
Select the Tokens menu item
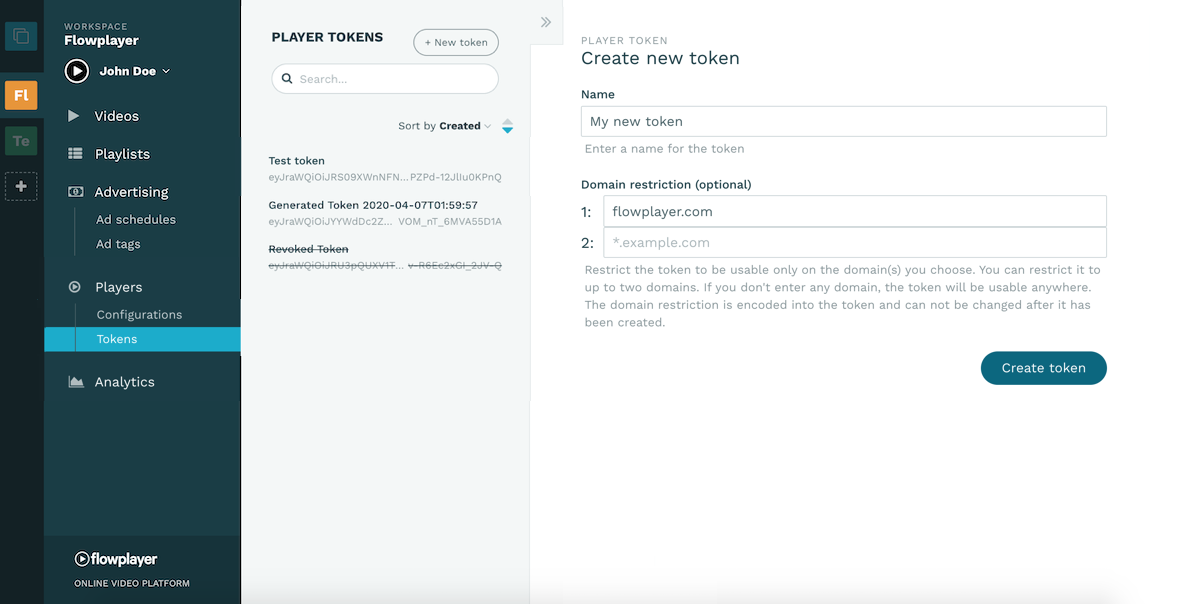tap(142, 339)
